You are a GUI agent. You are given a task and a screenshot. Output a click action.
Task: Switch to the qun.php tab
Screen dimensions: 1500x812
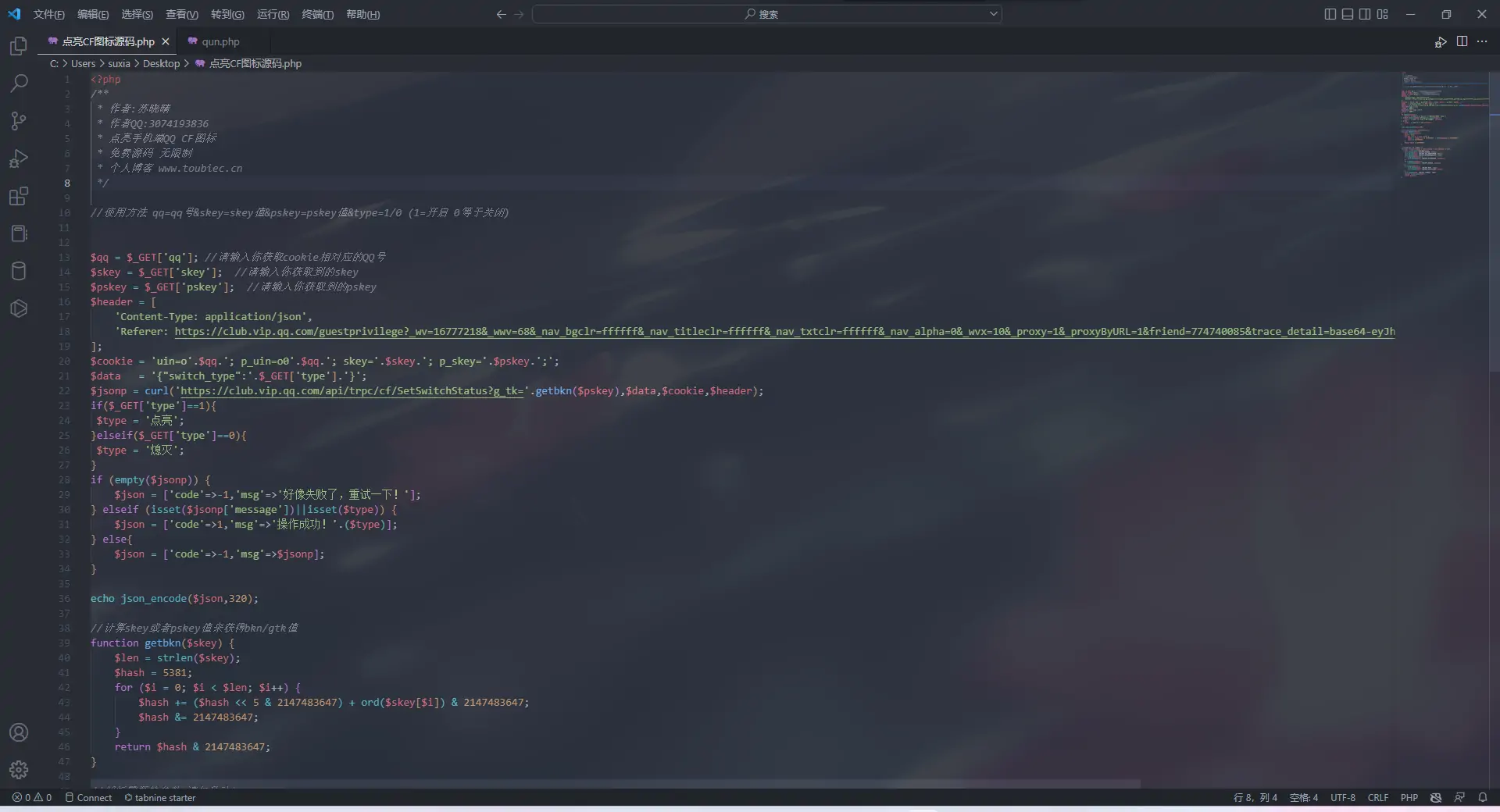[220, 41]
